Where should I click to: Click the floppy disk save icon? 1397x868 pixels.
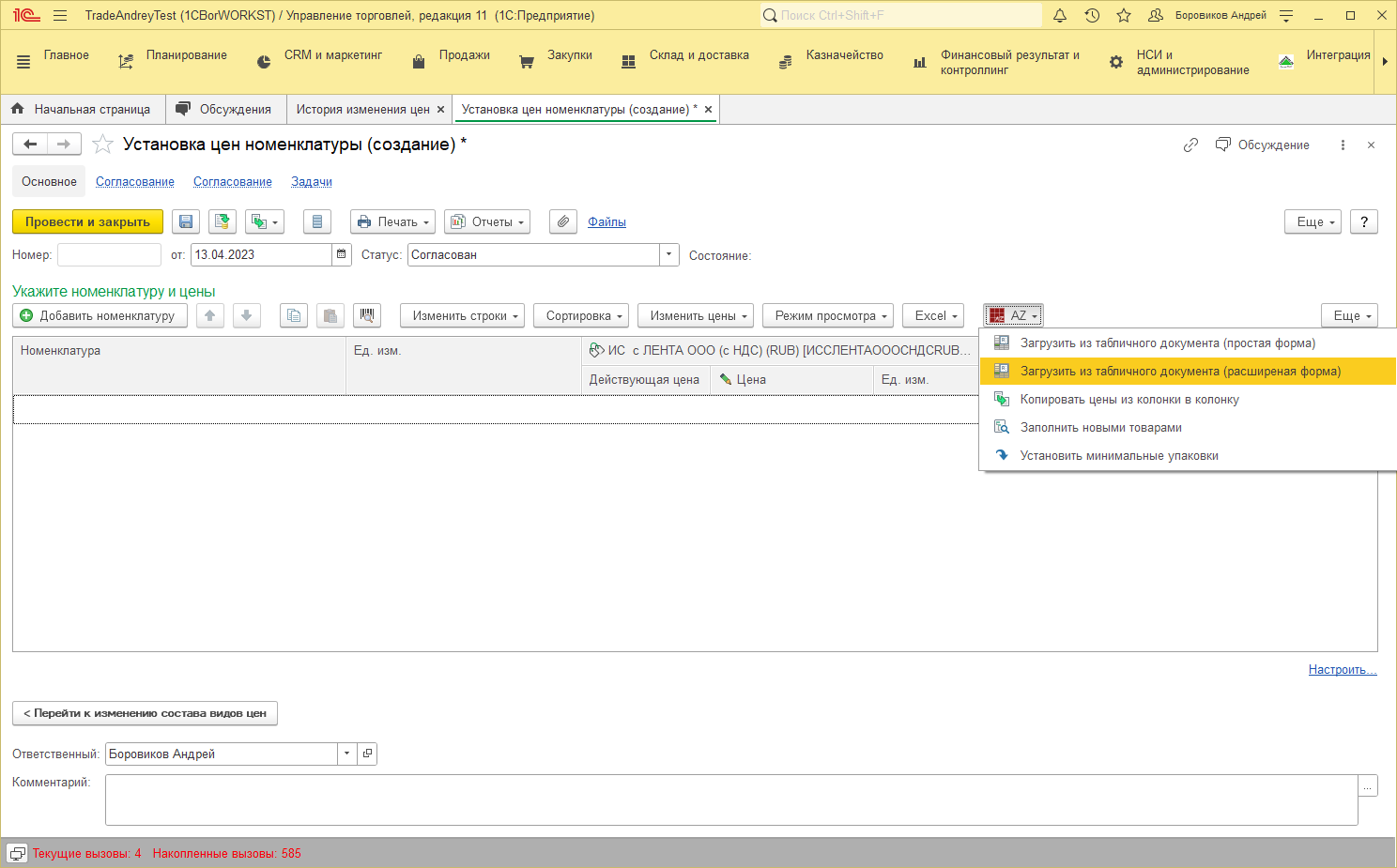coord(186,222)
